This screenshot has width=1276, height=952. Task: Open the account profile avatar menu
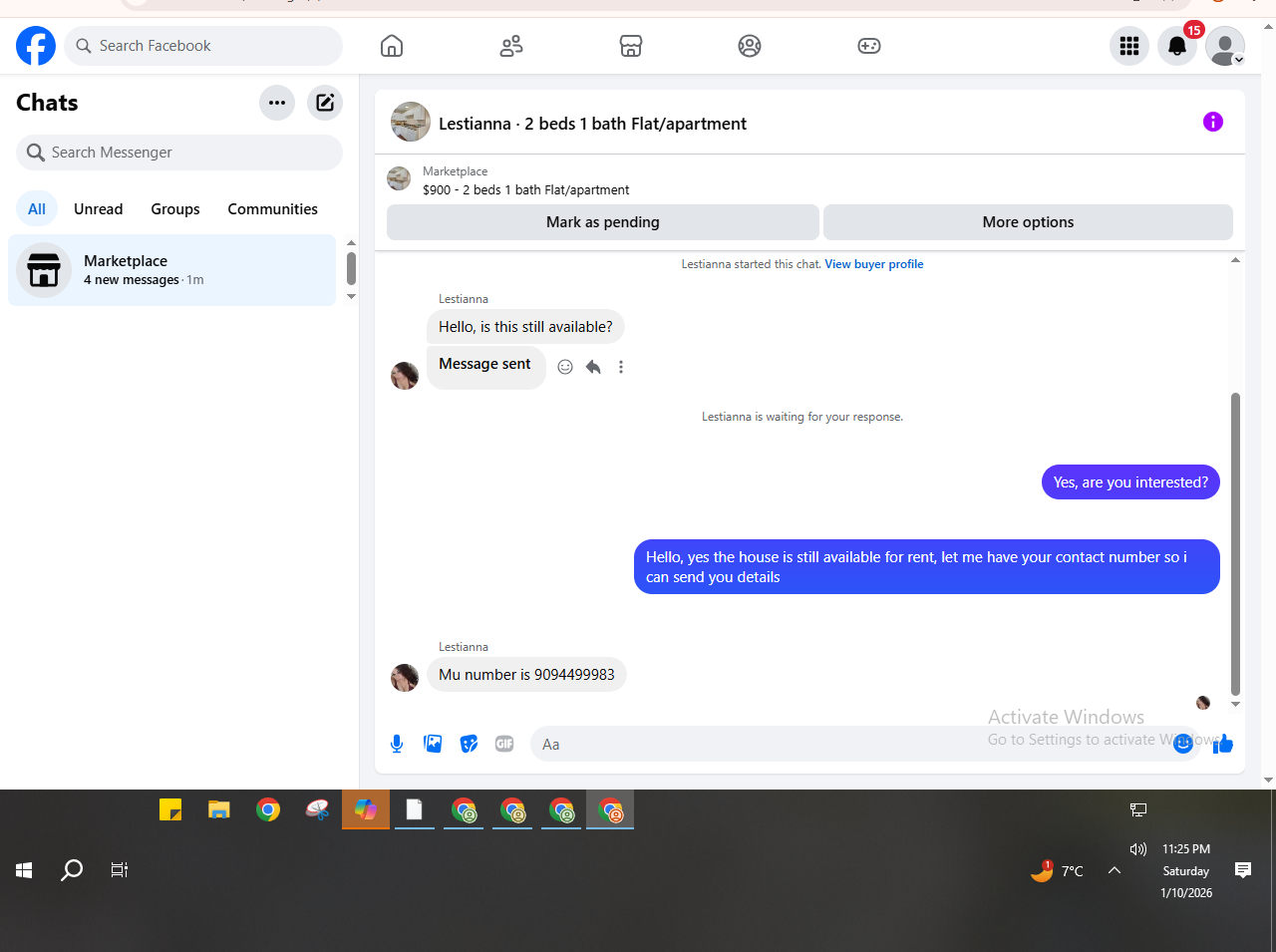pyautogui.click(x=1225, y=46)
